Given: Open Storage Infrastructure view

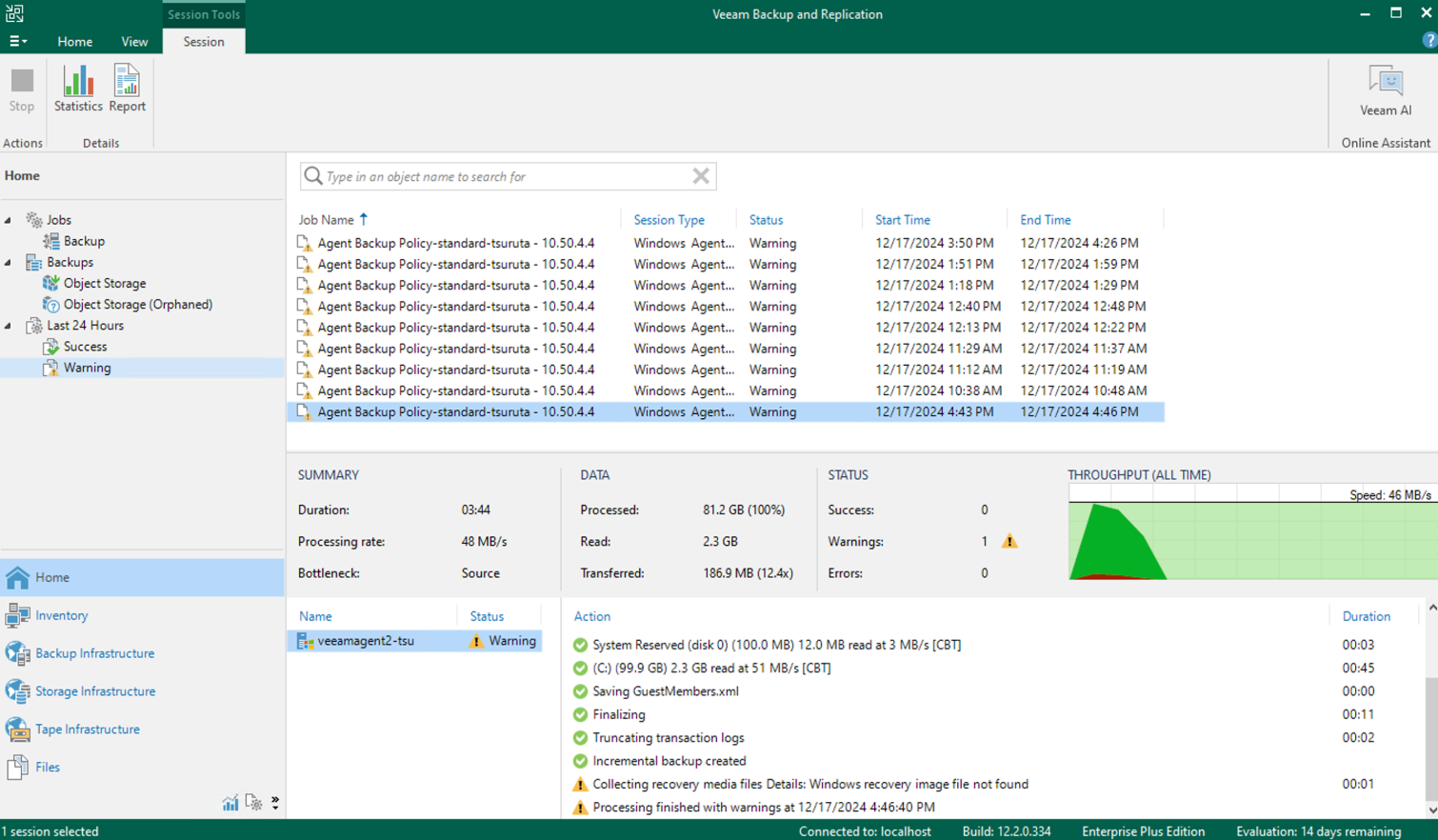Looking at the screenshot, I should (142, 691).
